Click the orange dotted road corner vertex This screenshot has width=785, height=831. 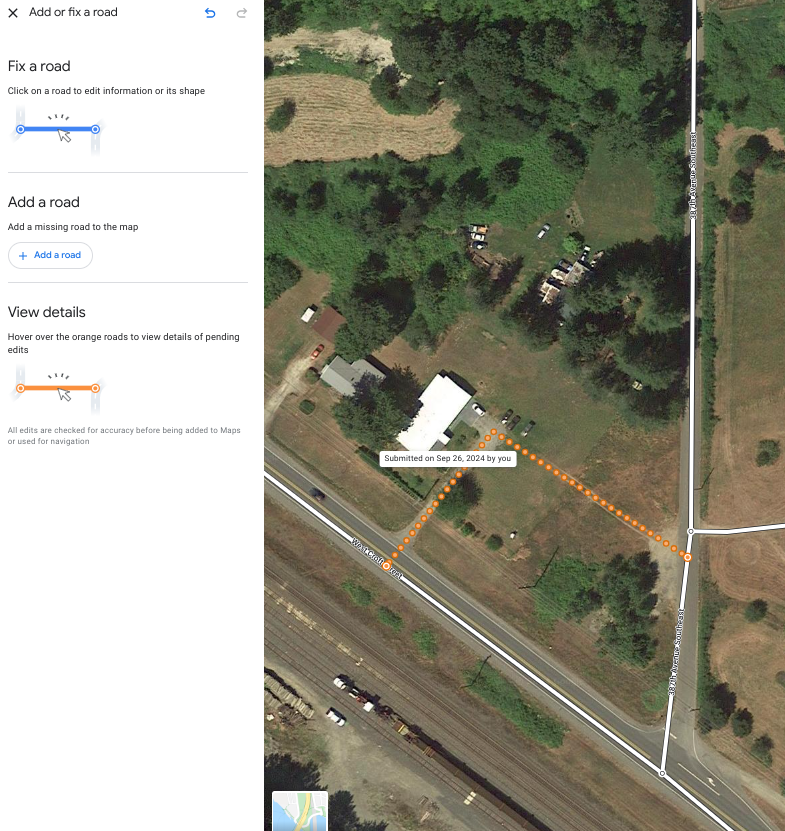click(494, 432)
